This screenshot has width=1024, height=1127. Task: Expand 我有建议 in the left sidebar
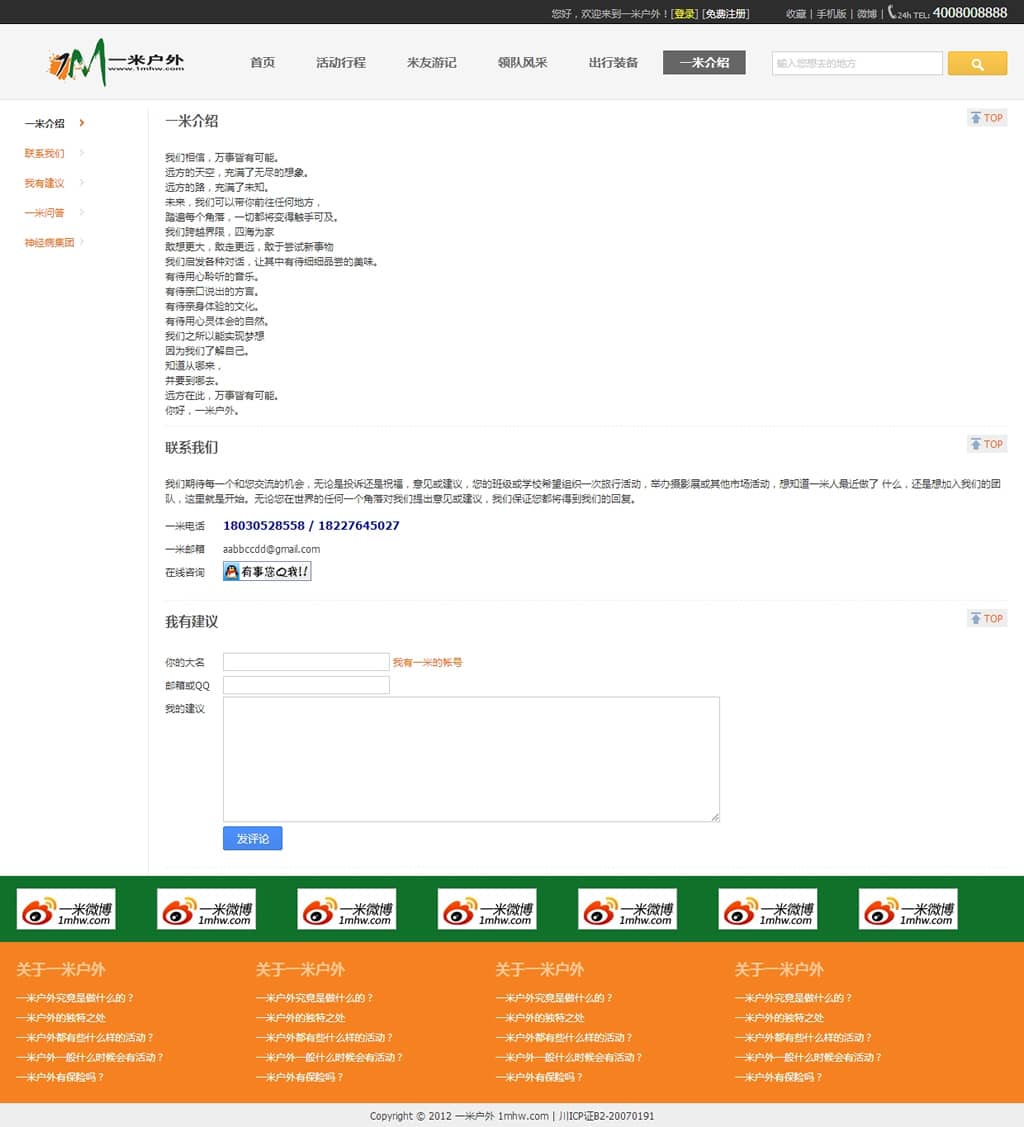pos(45,184)
